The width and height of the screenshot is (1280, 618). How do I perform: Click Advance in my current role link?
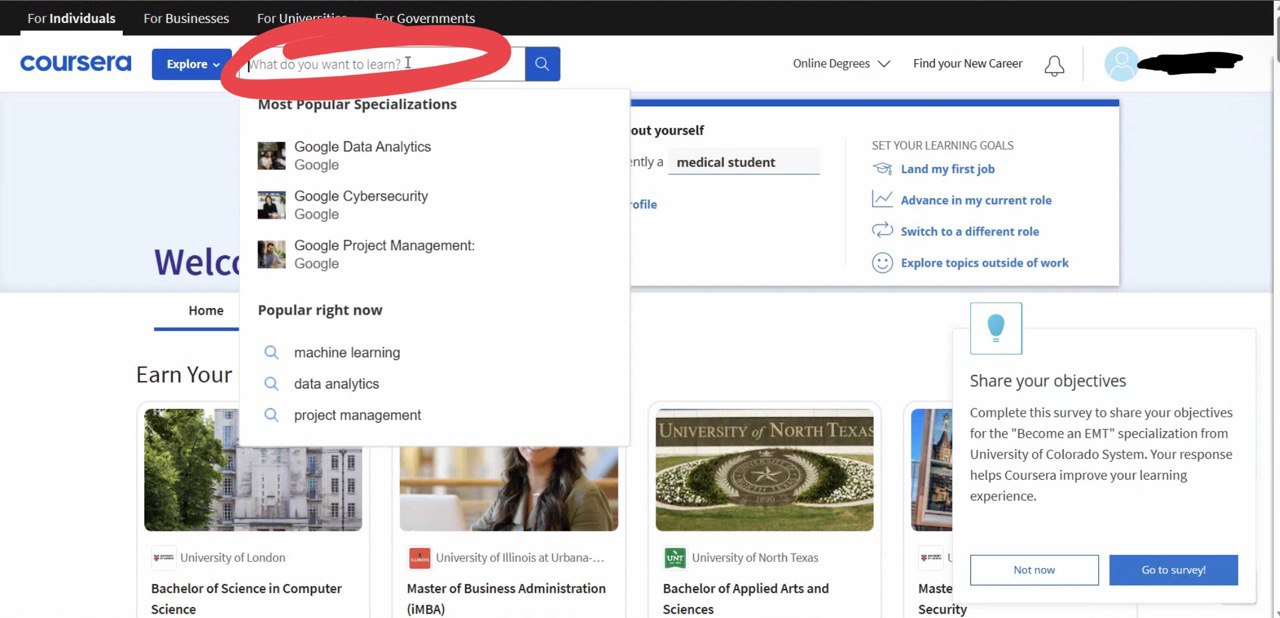coord(976,200)
